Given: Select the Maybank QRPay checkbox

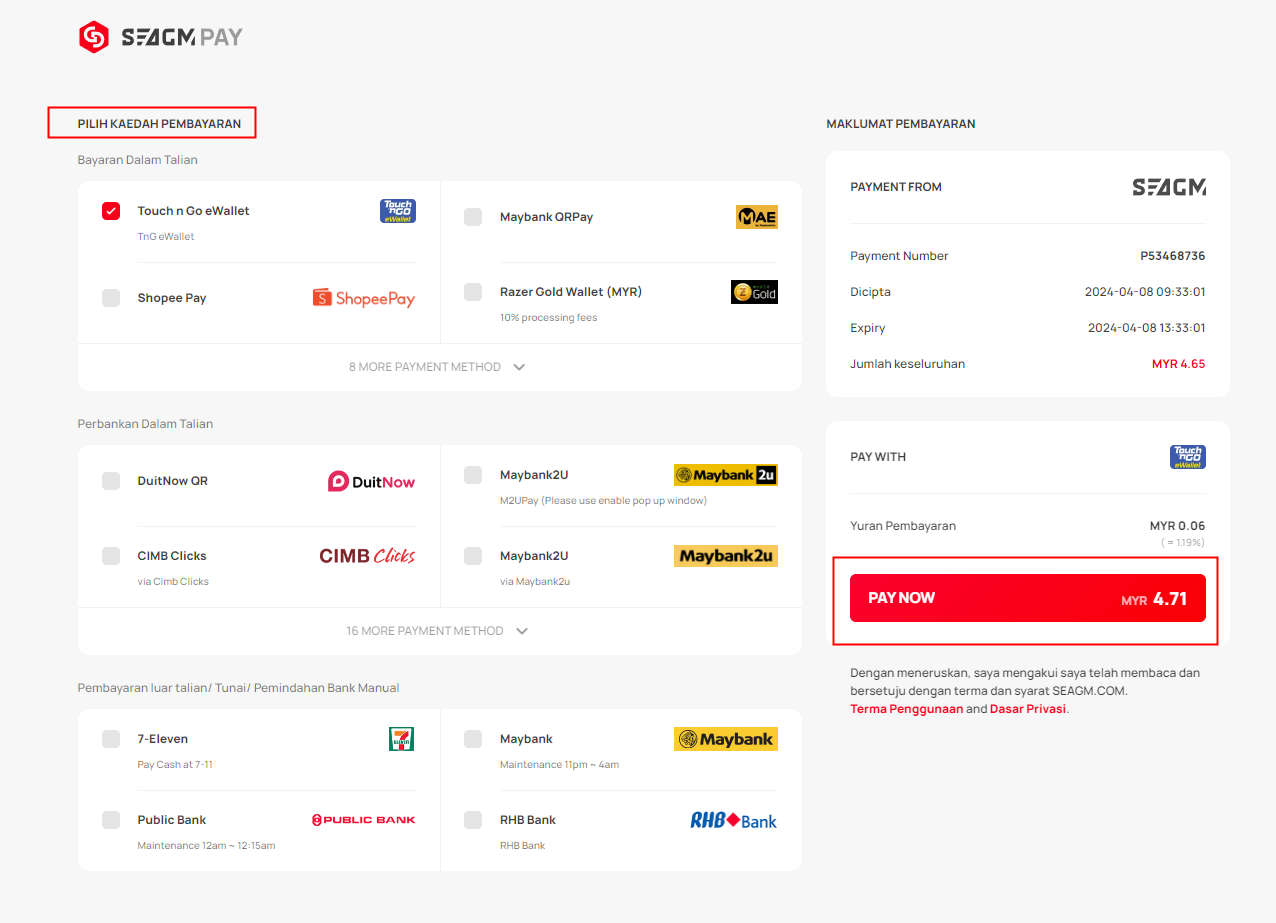Looking at the screenshot, I should click(x=473, y=217).
